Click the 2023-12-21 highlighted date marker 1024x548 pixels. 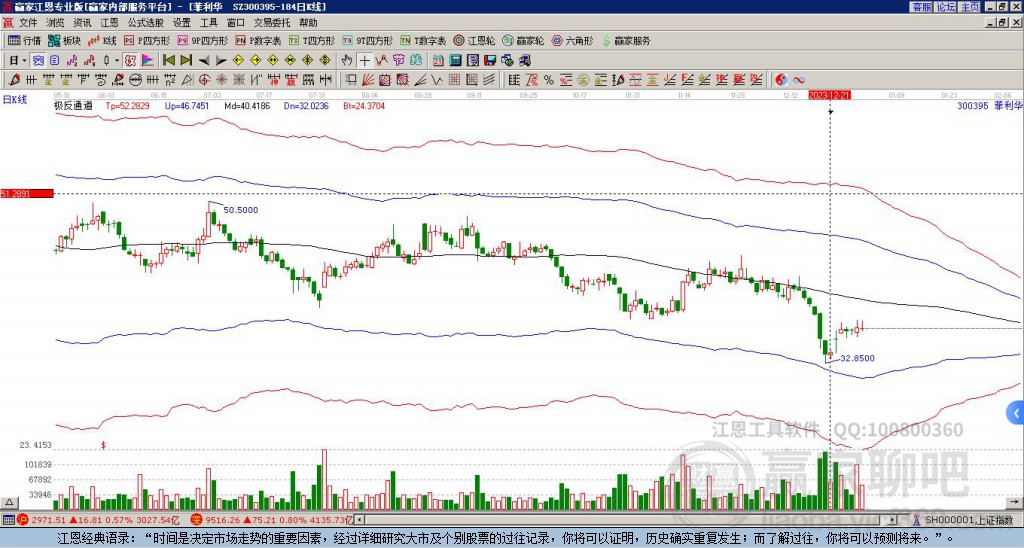pos(829,95)
